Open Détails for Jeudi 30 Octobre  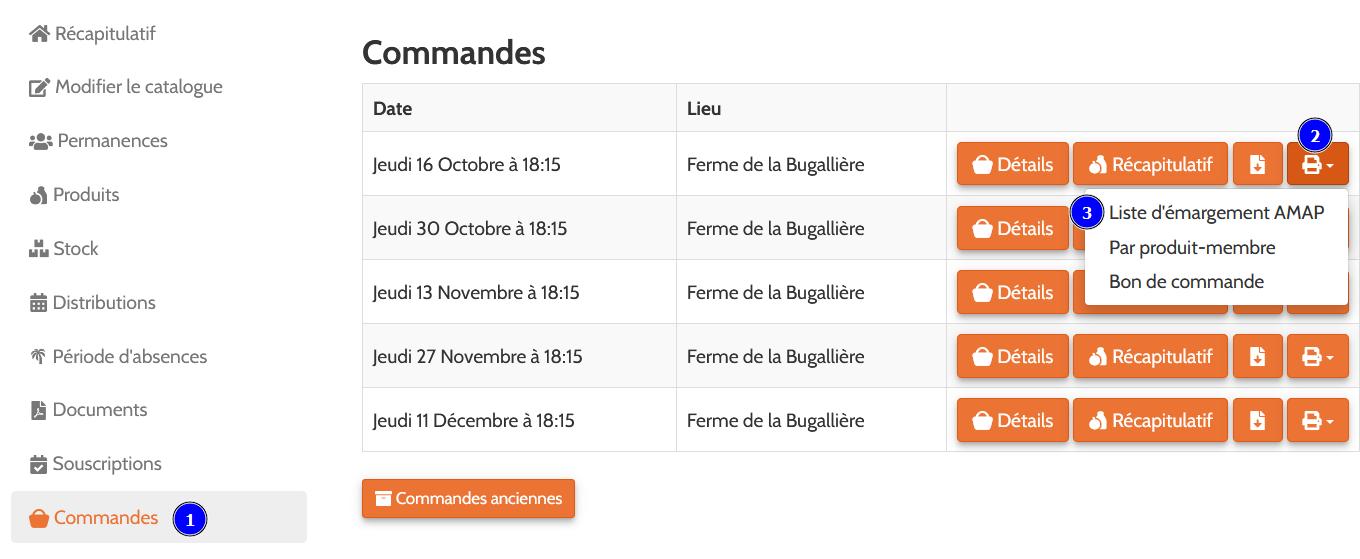pyautogui.click(x=1012, y=228)
